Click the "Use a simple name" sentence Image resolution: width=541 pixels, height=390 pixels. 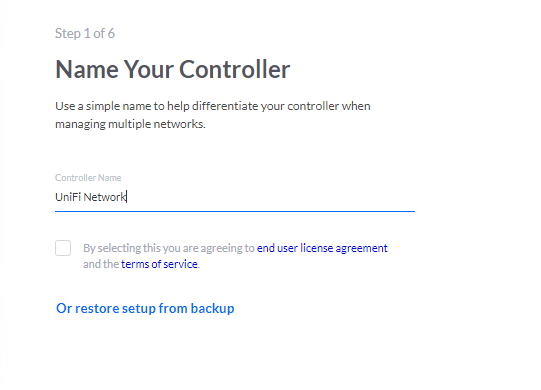(213, 115)
